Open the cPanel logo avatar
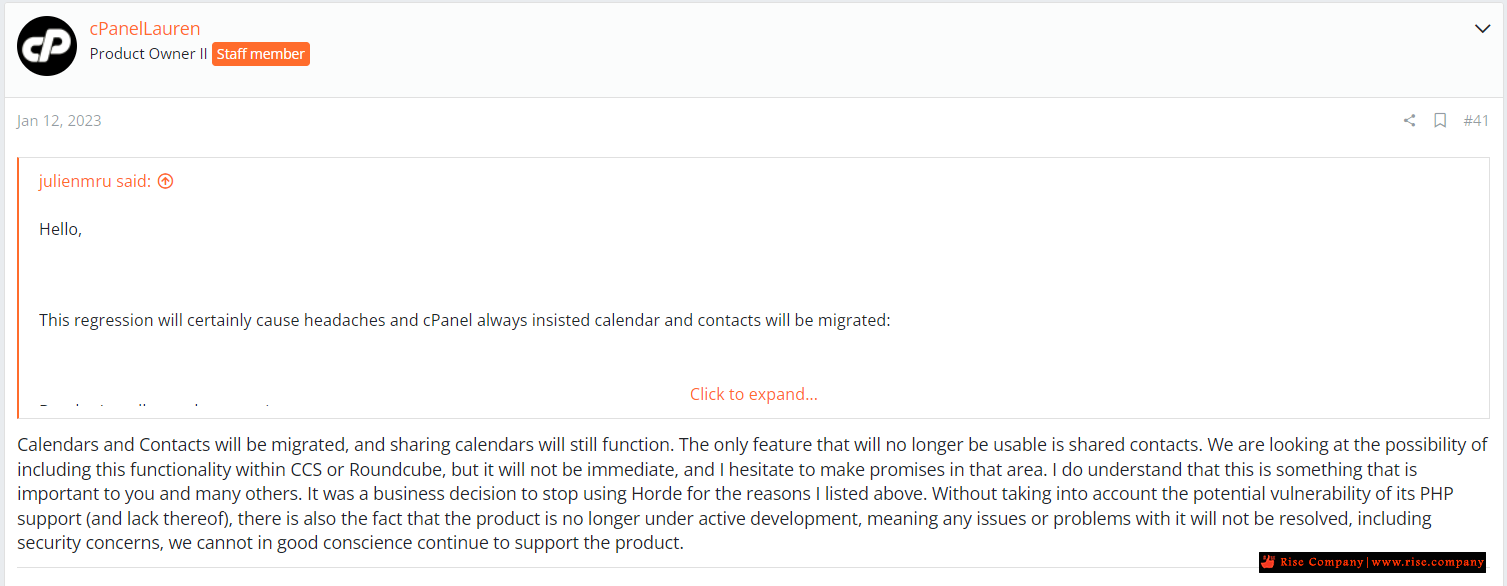Screen dimensions: 1507x586 click(x=47, y=46)
